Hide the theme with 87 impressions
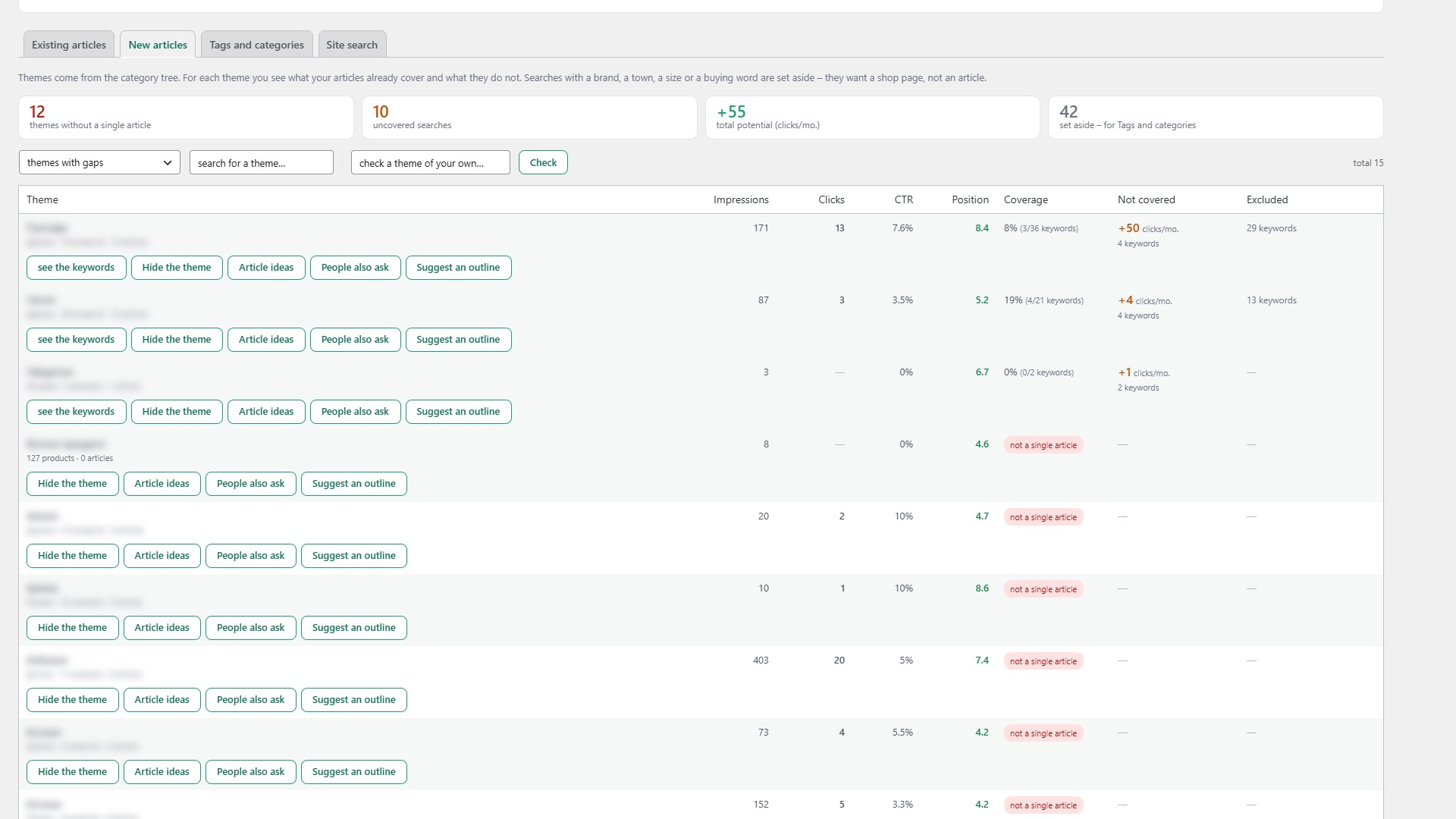The height and width of the screenshot is (819, 1456). pyautogui.click(x=177, y=340)
